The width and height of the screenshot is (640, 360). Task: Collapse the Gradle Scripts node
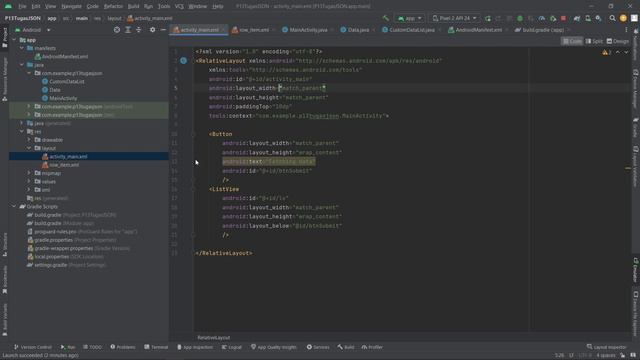click(x=14, y=207)
